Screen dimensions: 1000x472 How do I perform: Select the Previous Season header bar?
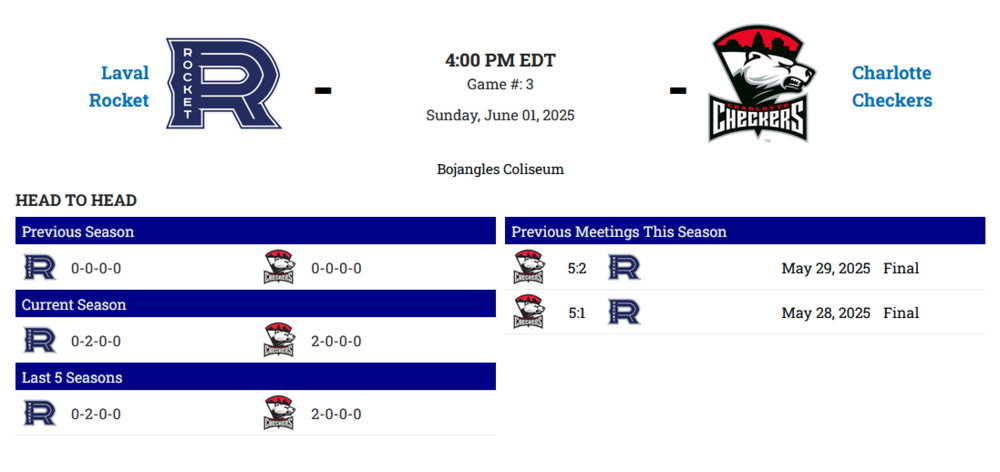tap(255, 231)
